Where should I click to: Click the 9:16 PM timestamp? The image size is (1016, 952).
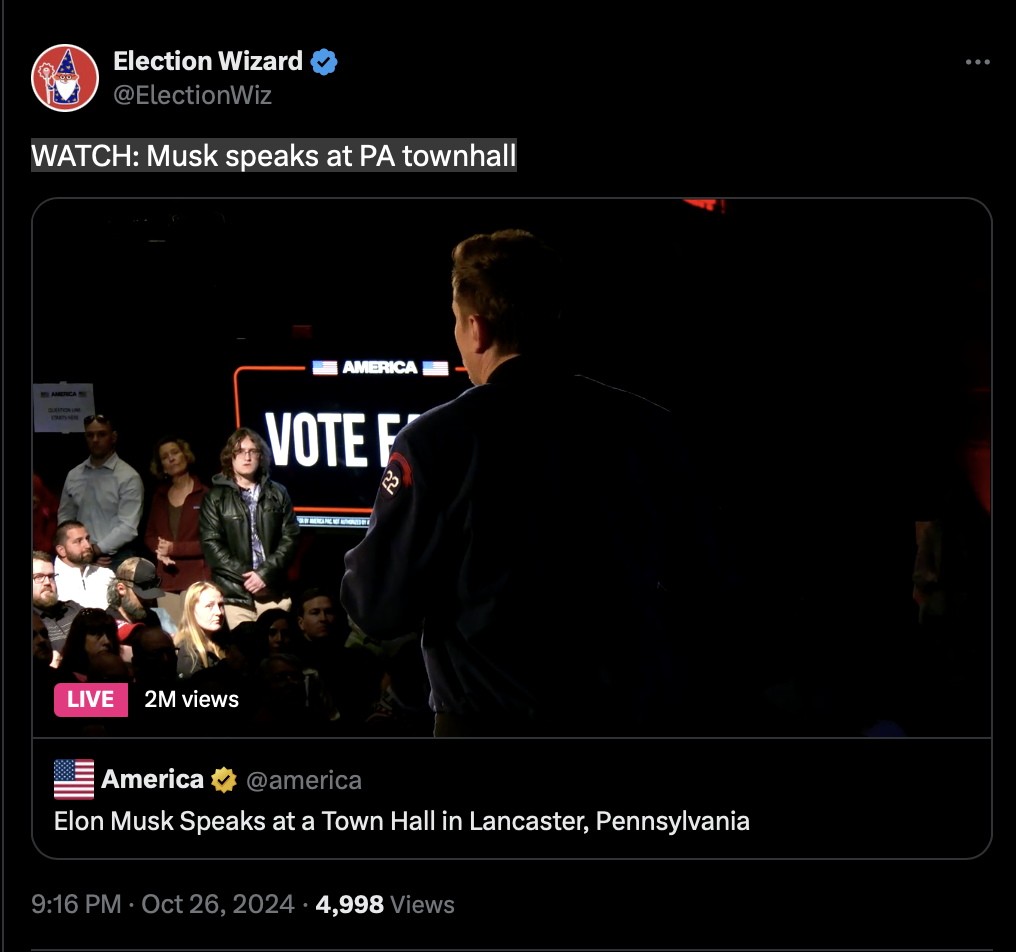coord(76,904)
